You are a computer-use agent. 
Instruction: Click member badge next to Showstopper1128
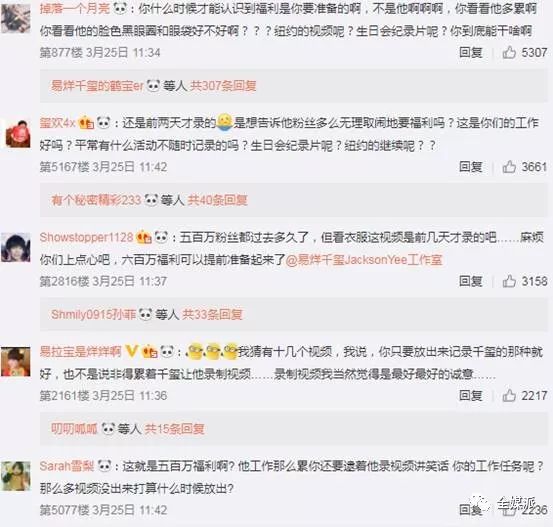[x=144, y=237]
